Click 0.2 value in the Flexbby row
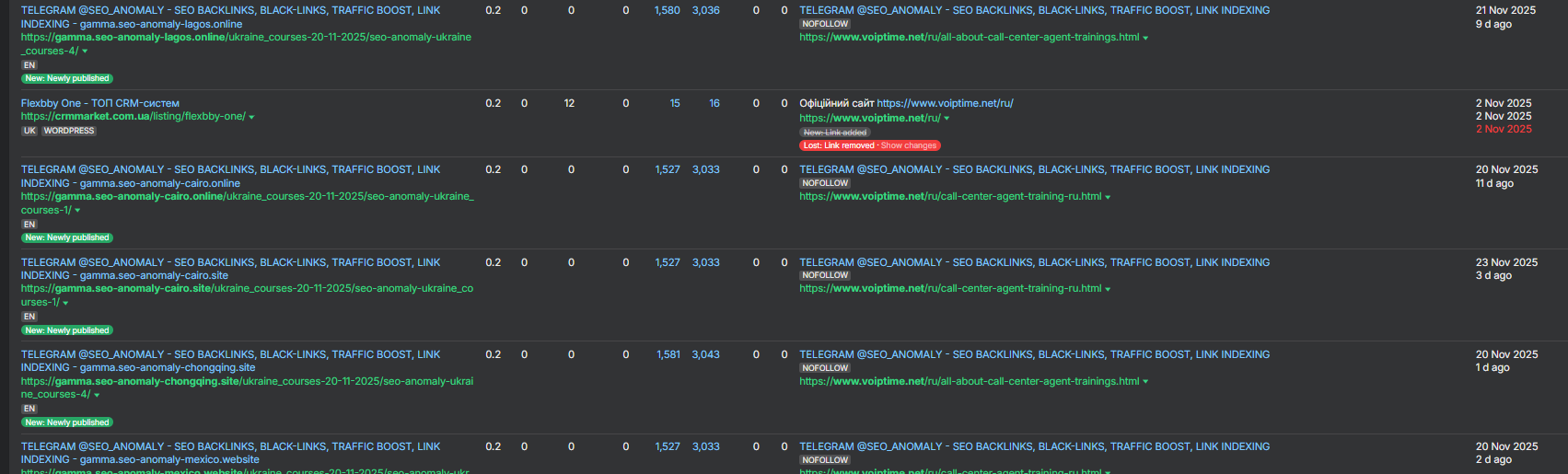The width and height of the screenshot is (1568, 474). (x=494, y=103)
